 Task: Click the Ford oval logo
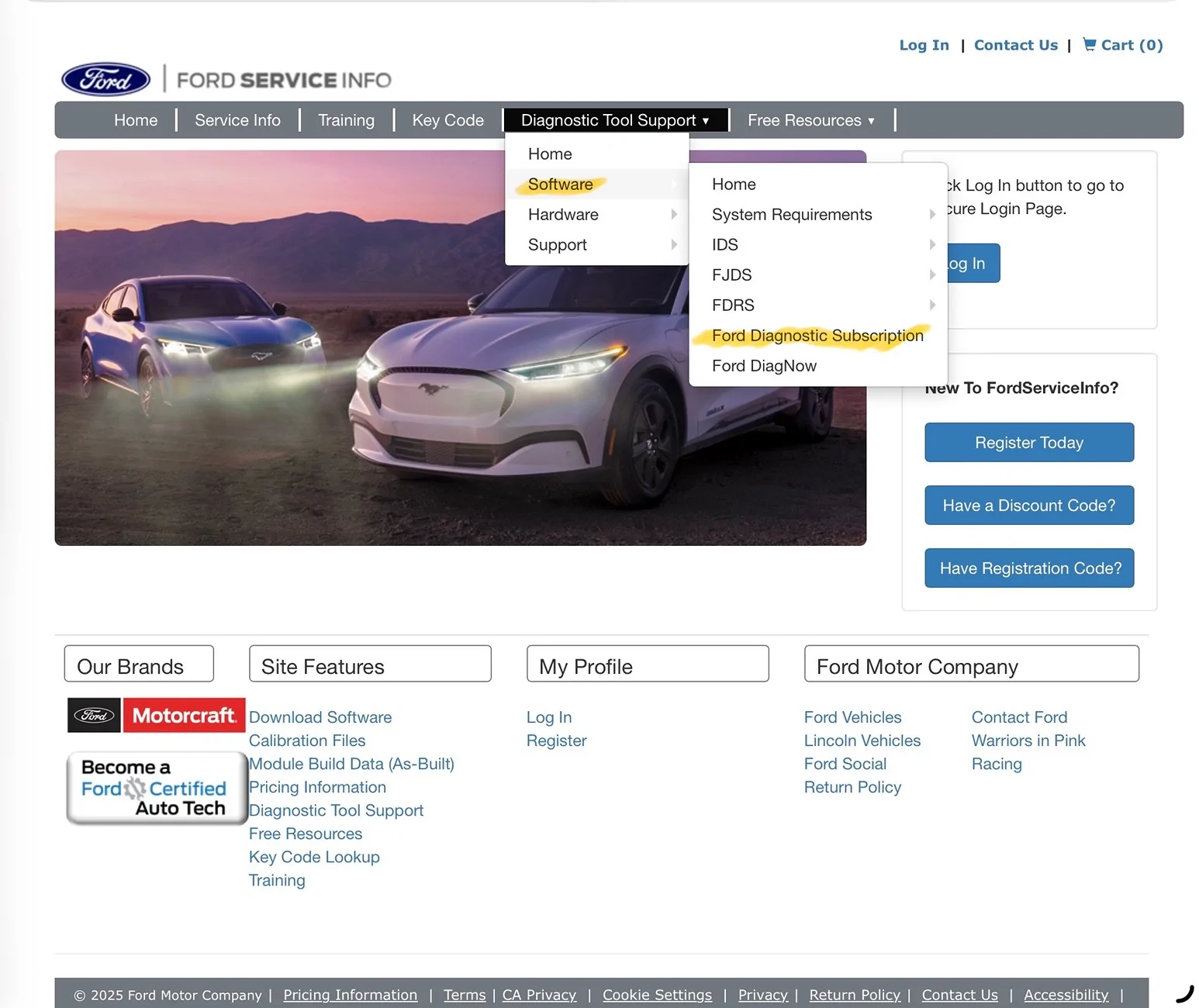pos(105,79)
